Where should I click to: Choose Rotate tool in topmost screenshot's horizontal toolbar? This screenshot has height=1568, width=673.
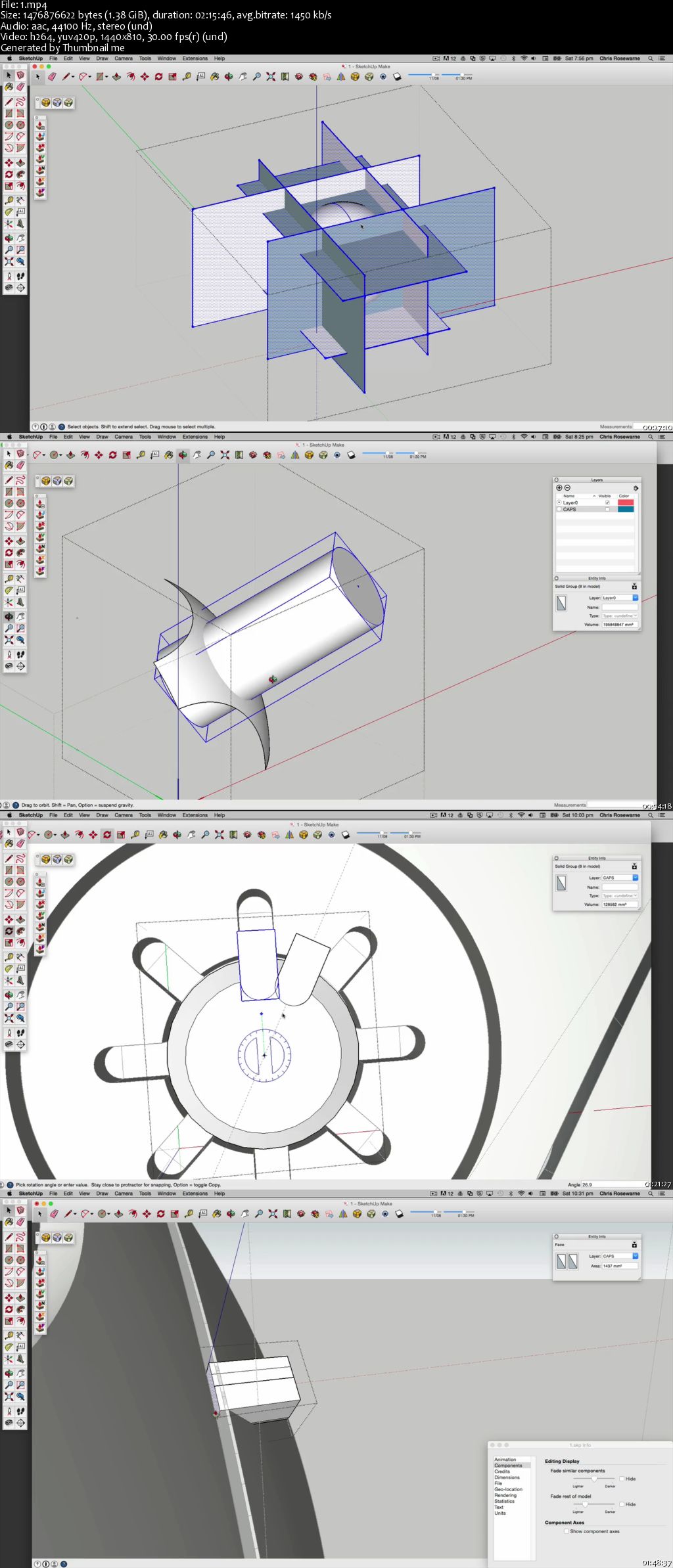coord(158,77)
